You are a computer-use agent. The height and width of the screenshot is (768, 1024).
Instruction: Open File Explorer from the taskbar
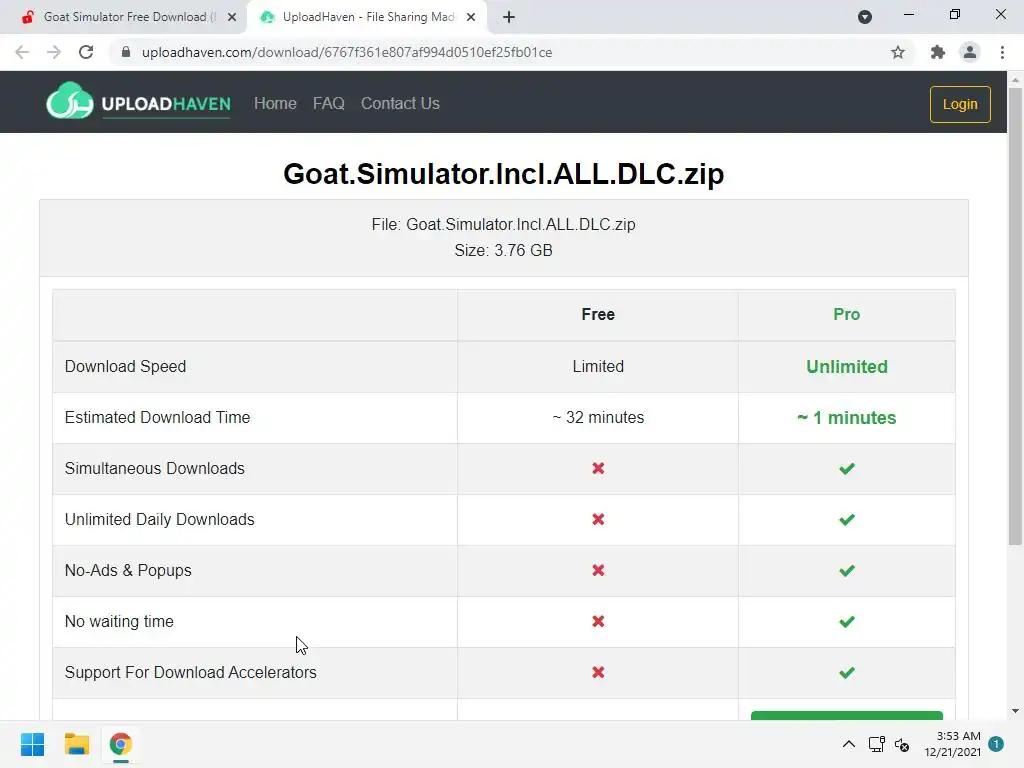[76, 744]
